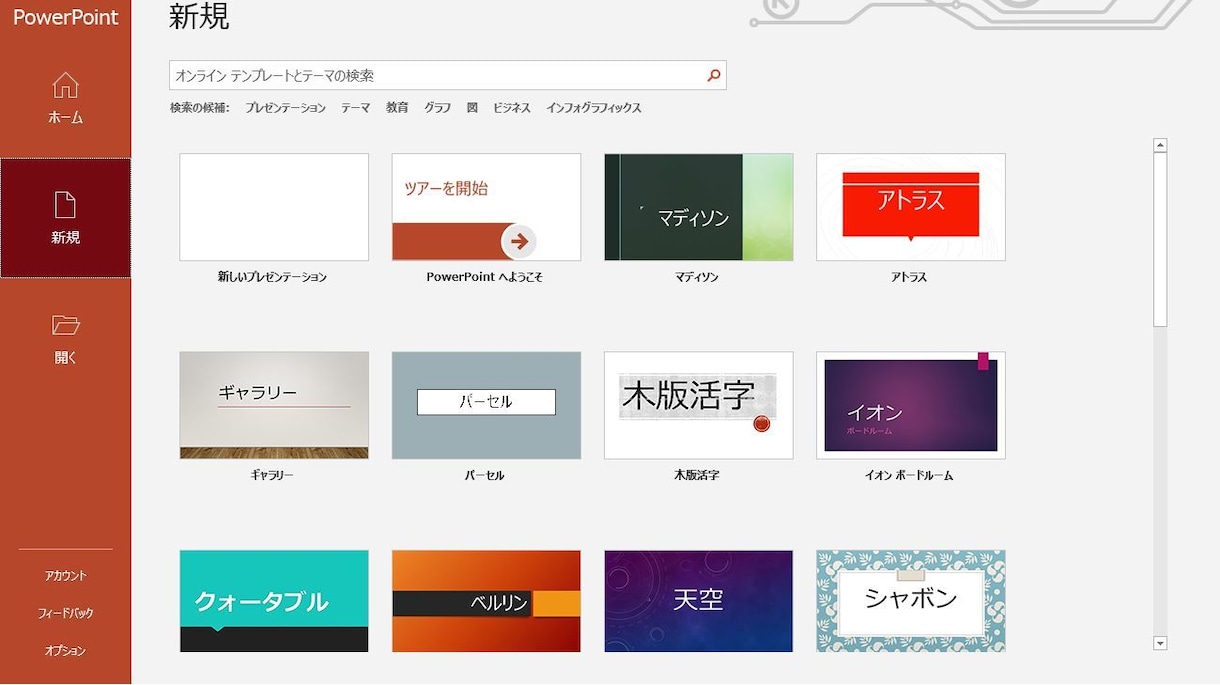Click the パーセル caption below thumbnail

[485, 475]
